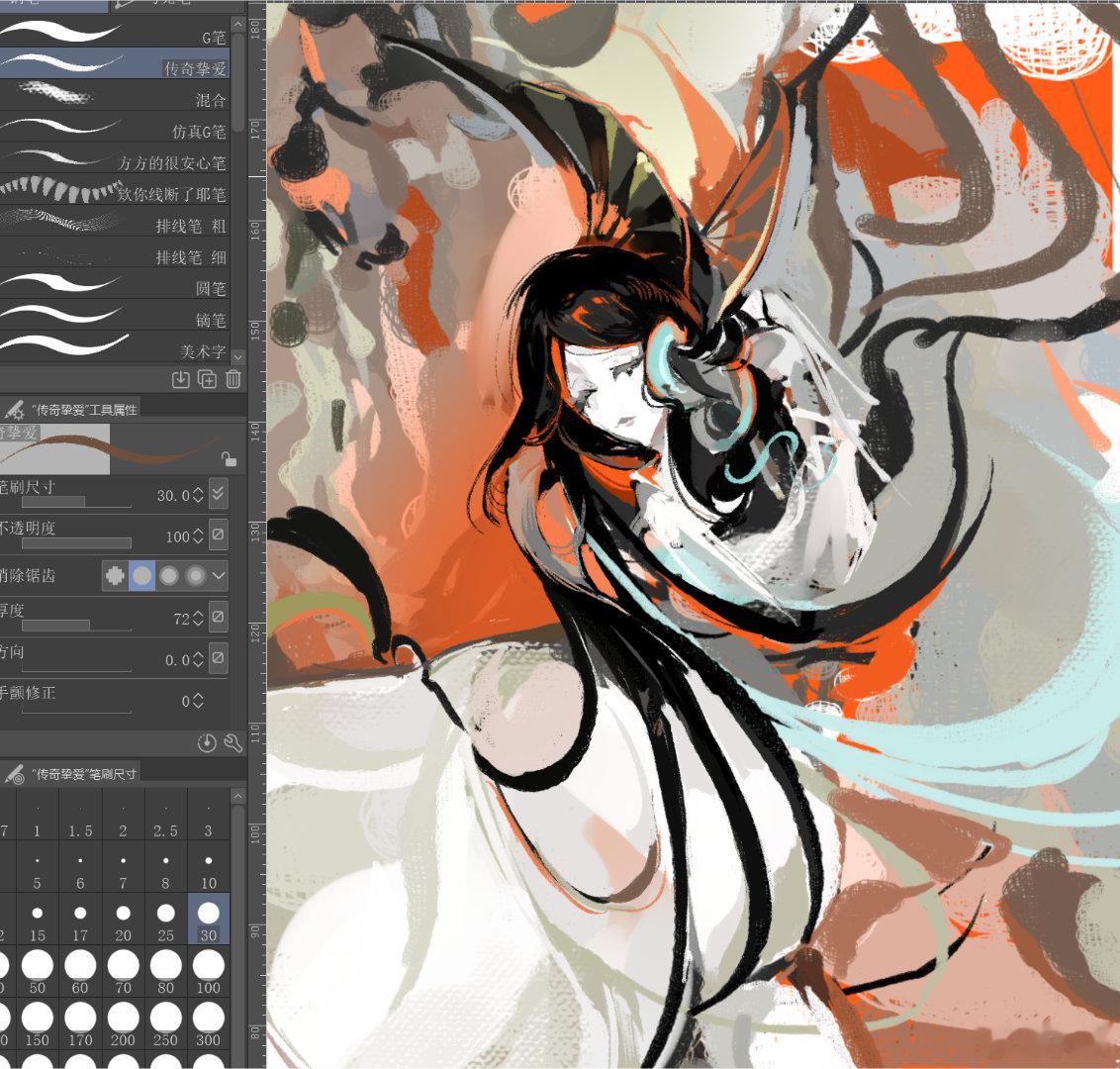Image resolution: width=1120 pixels, height=1069 pixels.
Task: Choose brush size preset 1.5
Action: coord(80,816)
